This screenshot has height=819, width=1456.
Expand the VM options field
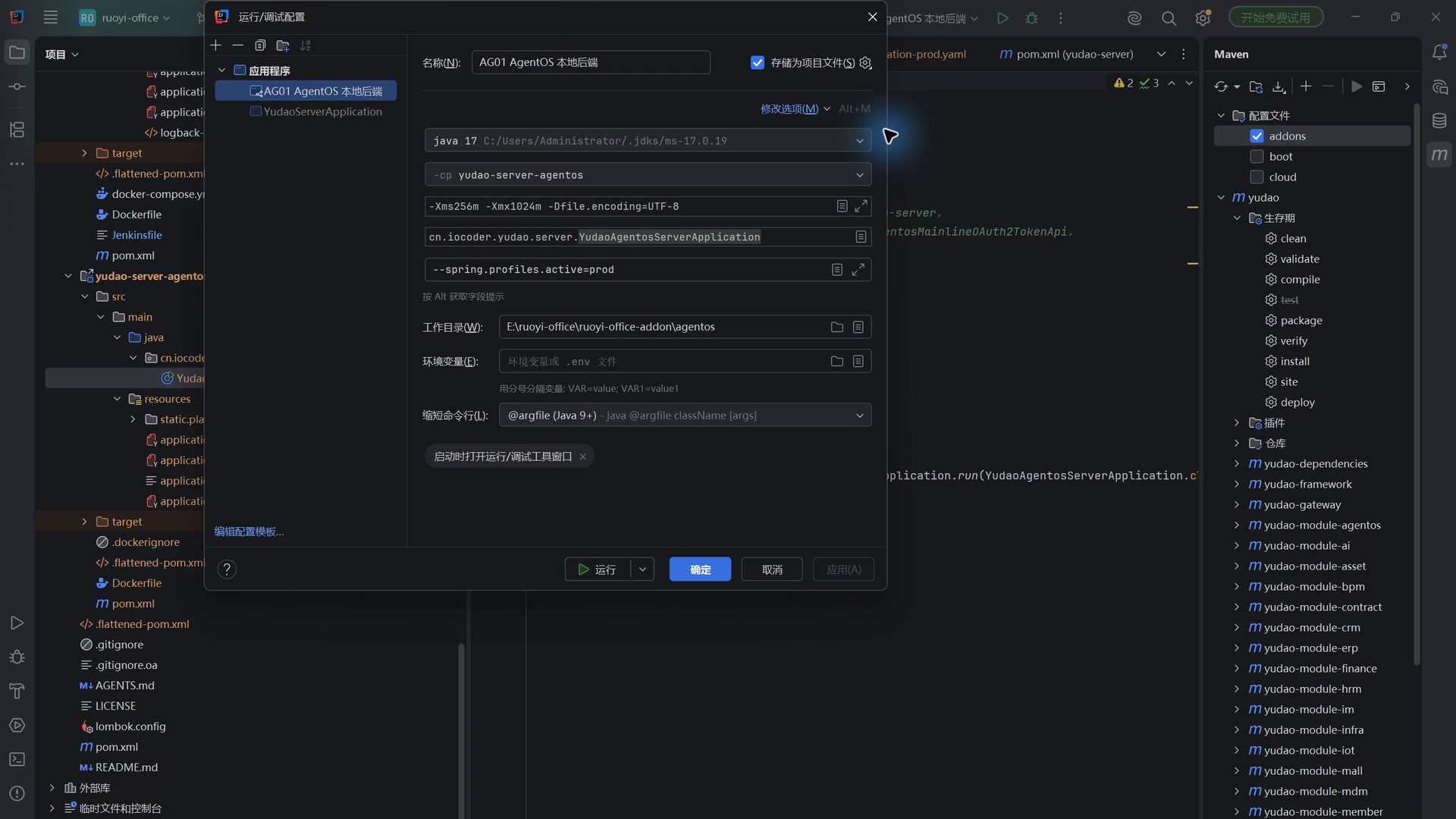pos(861,206)
